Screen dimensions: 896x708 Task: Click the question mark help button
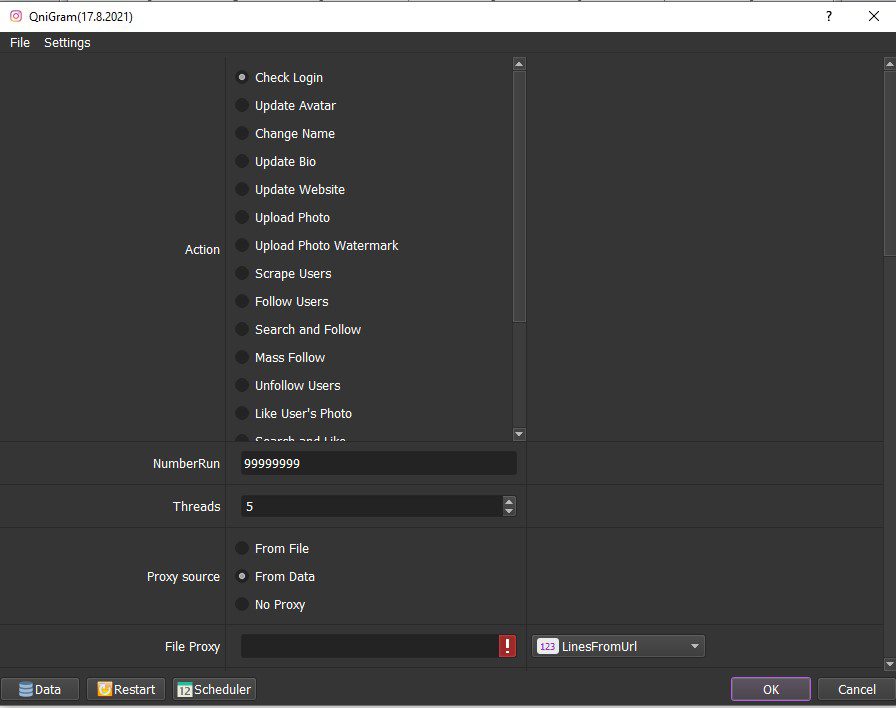click(829, 16)
